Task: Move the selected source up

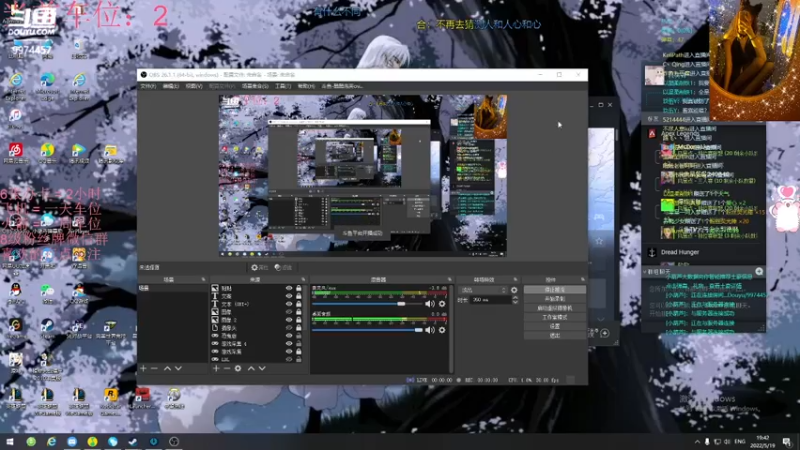Action: tap(251, 368)
